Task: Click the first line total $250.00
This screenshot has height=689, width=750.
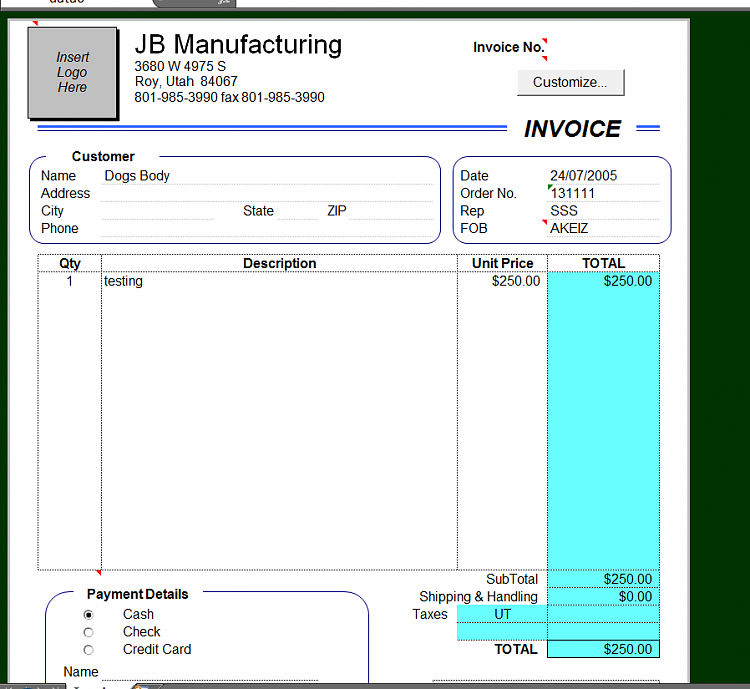Action: [x=604, y=281]
